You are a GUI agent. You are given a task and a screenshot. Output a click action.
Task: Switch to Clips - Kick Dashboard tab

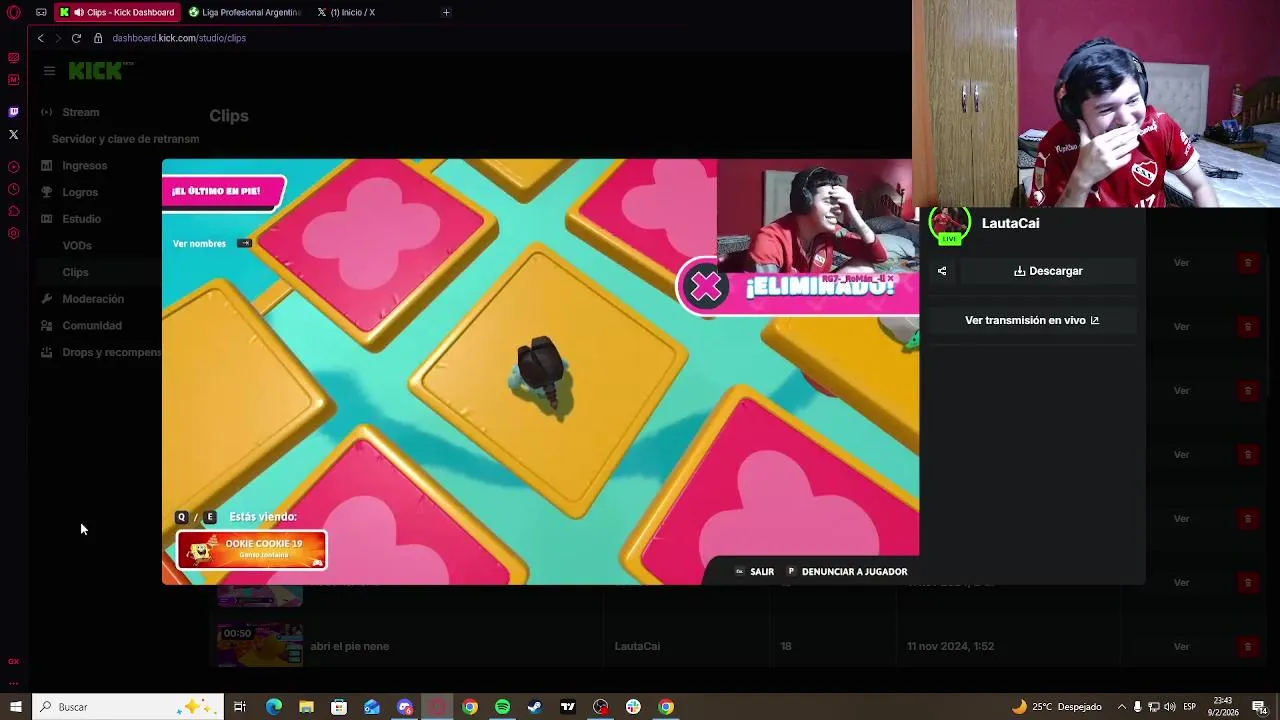point(118,12)
